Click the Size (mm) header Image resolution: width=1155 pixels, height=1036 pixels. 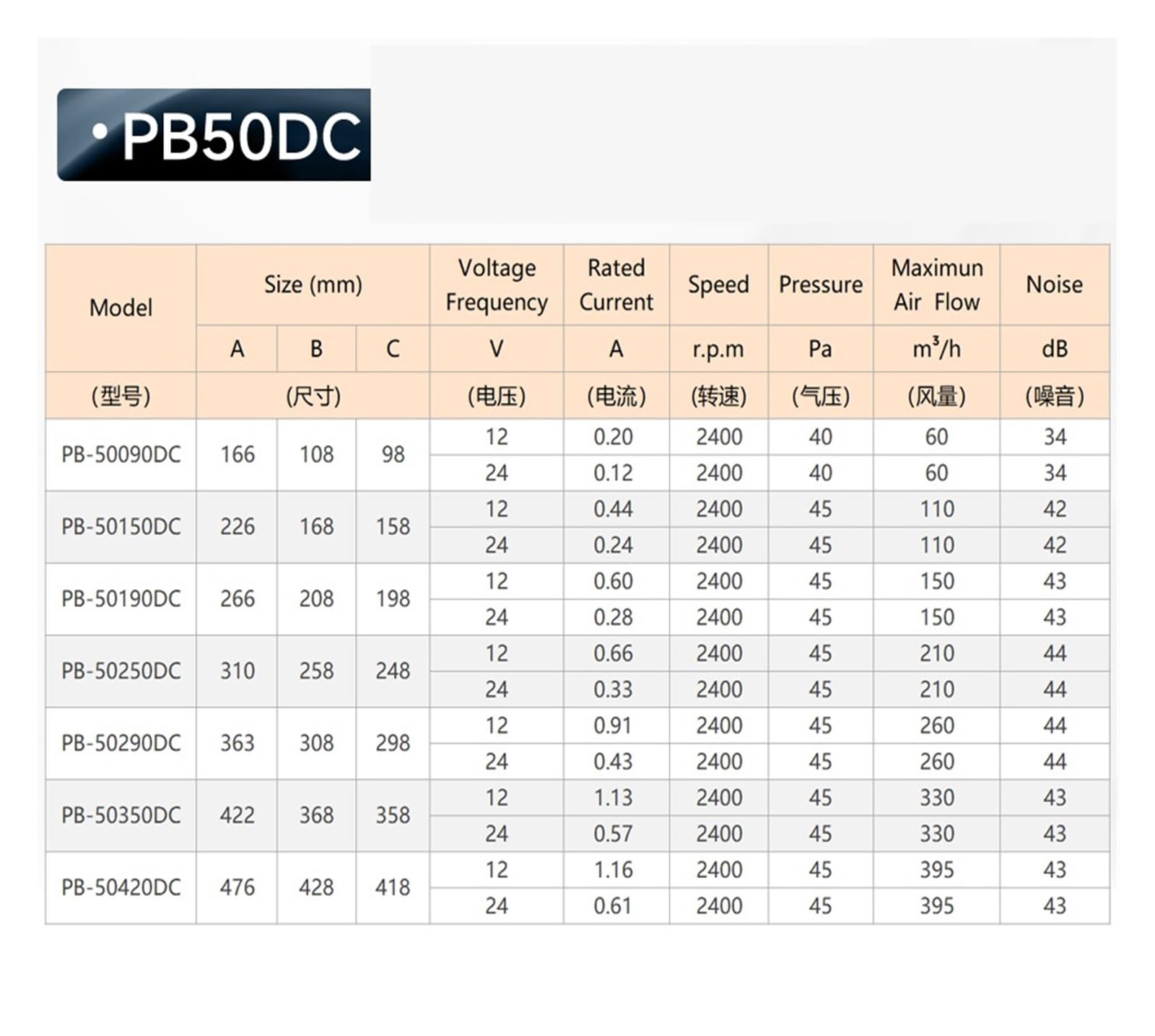pos(313,284)
